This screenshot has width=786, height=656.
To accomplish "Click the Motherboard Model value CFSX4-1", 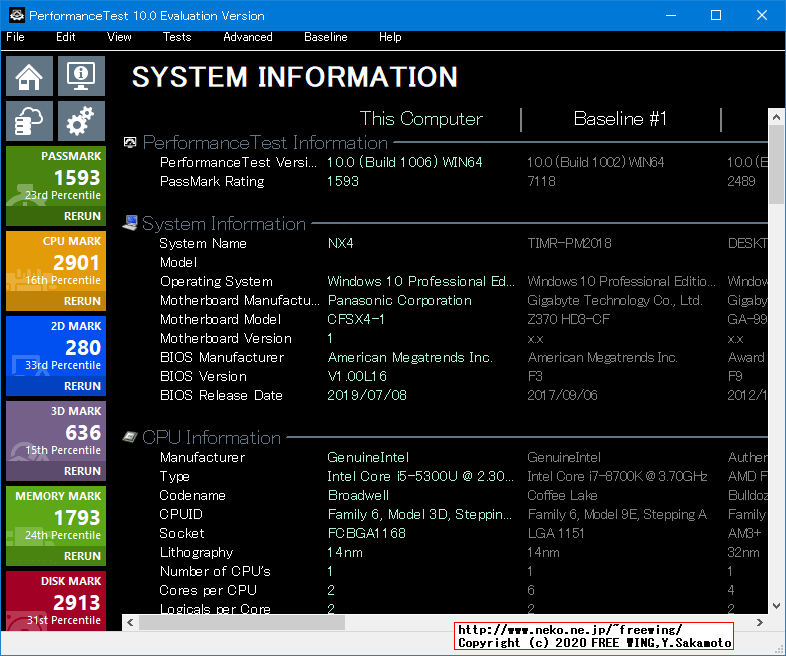I will coord(355,319).
